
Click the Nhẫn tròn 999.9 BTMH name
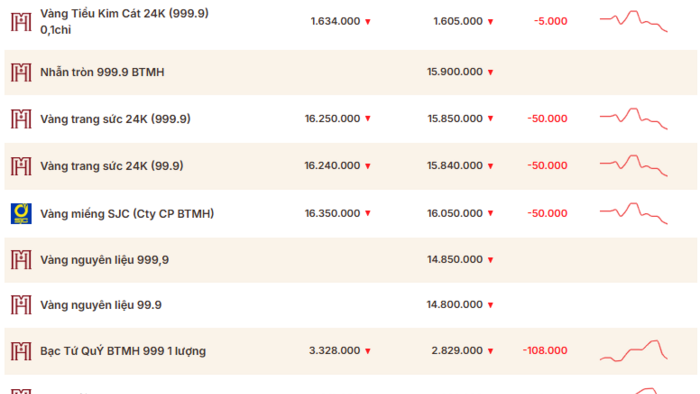click(102, 72)
